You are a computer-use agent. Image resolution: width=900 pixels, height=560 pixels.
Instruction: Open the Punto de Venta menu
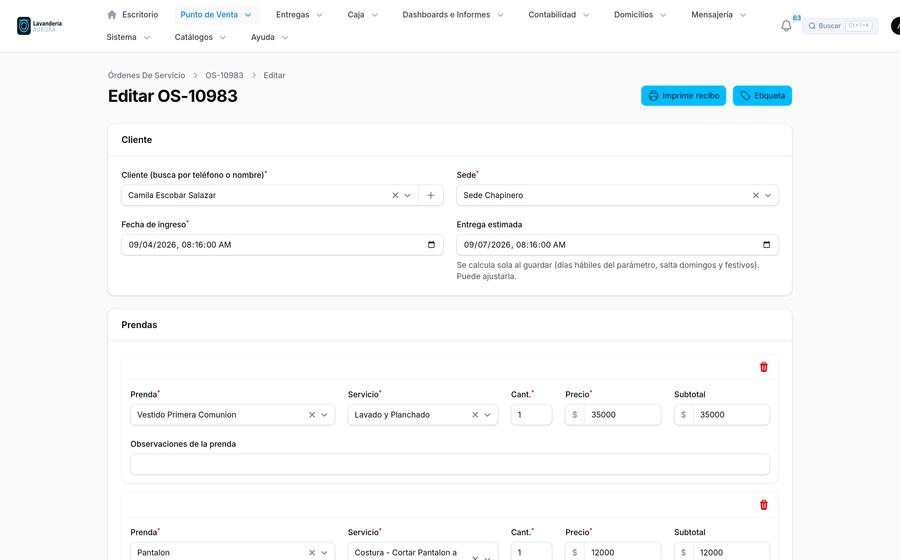click(x=216, y=14)
